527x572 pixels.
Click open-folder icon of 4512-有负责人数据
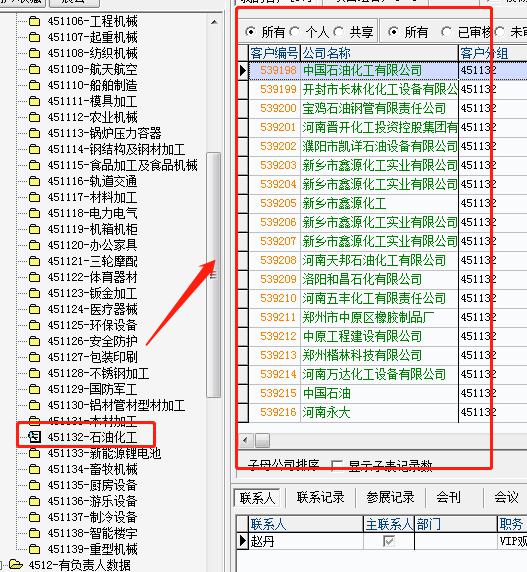15,564
